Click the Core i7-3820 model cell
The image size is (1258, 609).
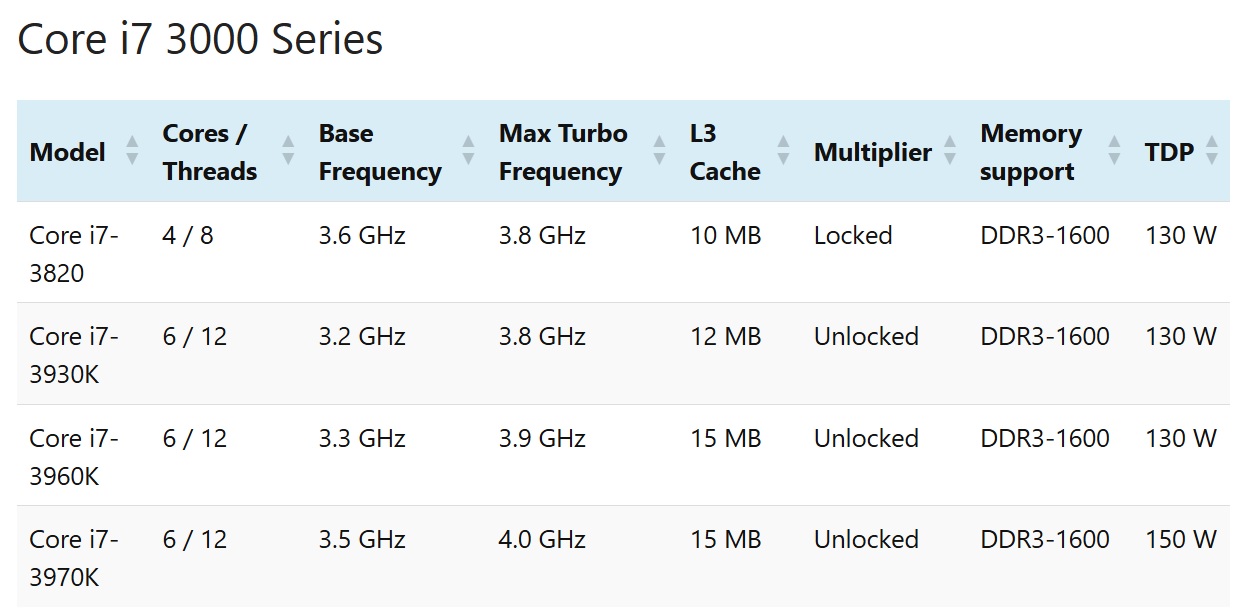coord(74,254)
